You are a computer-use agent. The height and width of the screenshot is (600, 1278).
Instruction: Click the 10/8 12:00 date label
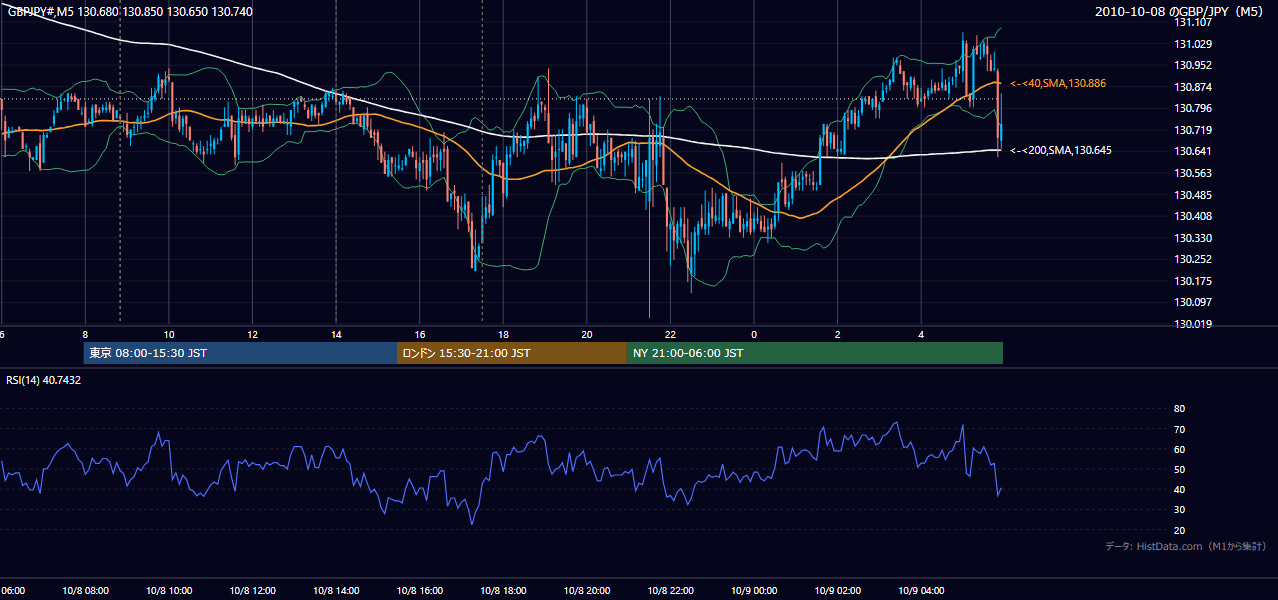click(252, 591)
